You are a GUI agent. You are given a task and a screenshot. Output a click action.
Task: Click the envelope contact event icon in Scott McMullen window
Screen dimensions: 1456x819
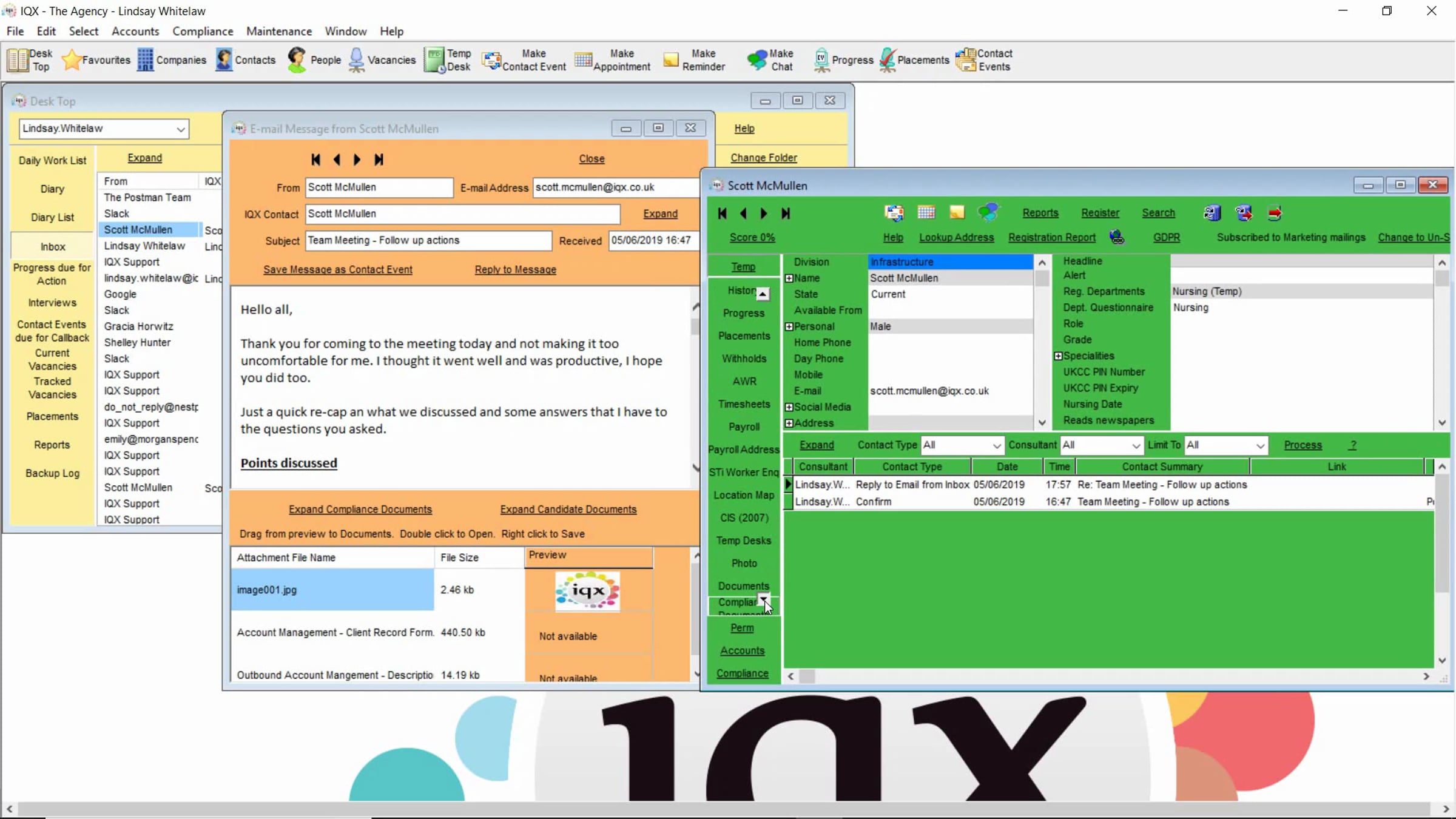pyautogui.click(x=894, y=212)
